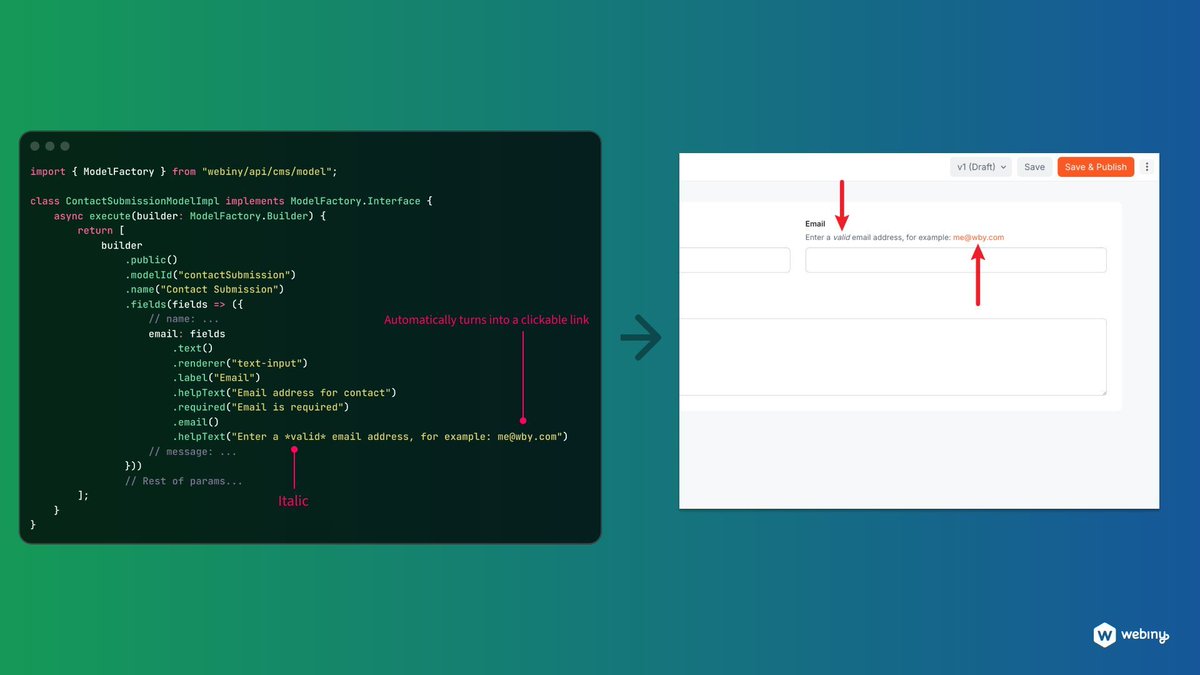Click the Email field label
Viewport: 1200px width, 675px height.
[815, 223]
